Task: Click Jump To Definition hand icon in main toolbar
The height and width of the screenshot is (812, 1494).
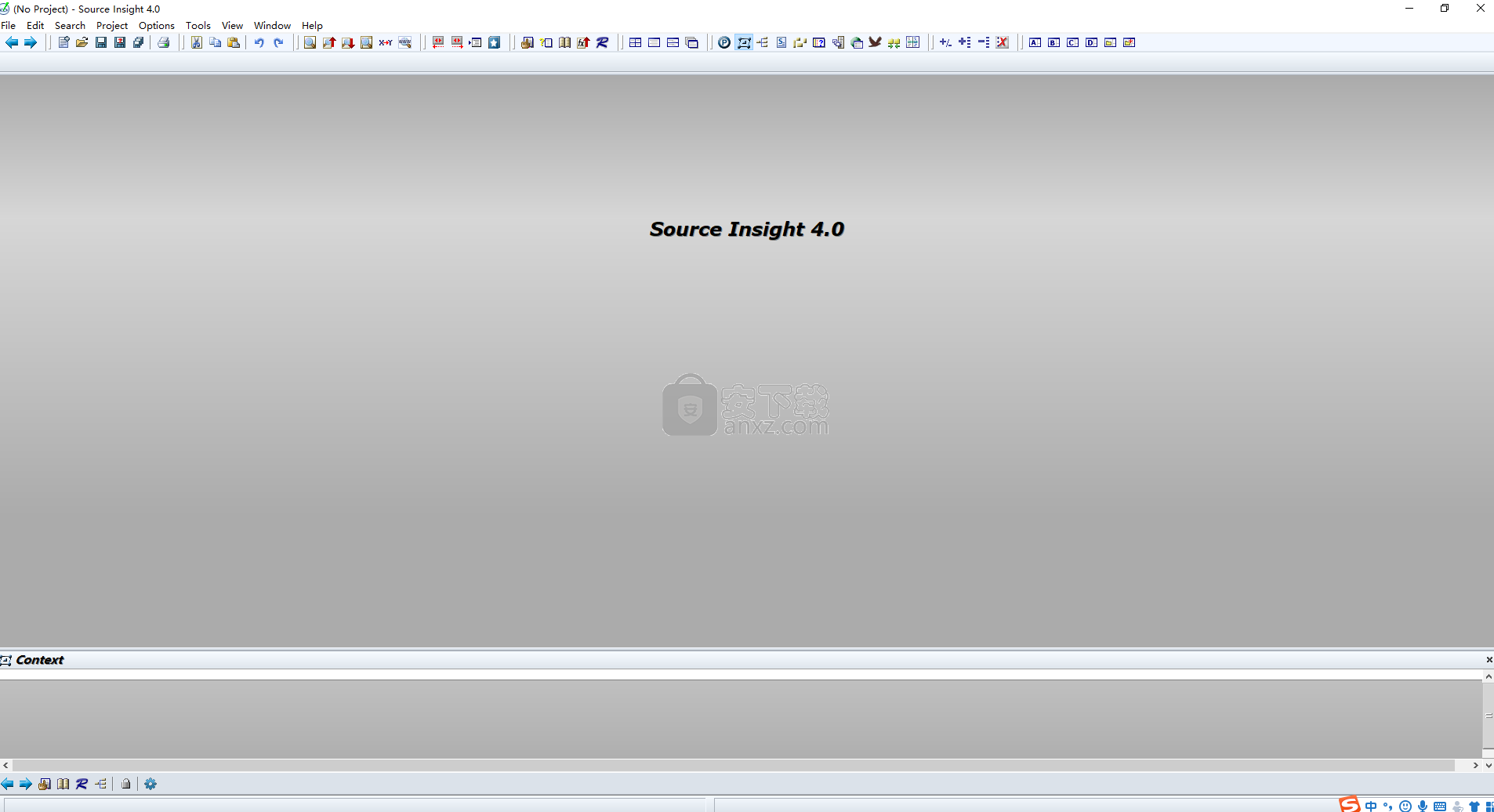Action: (x=528, y=42)
